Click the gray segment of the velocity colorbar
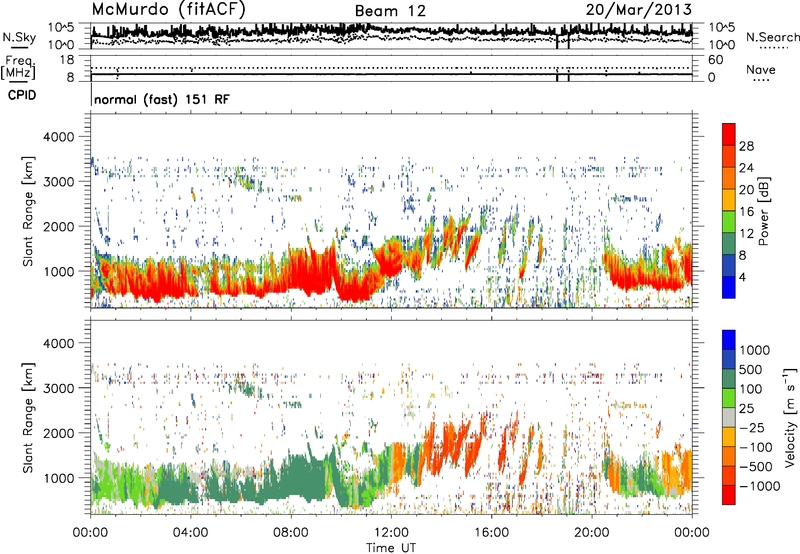This screenshot has height=554, width=800. (x=729, y=417)
